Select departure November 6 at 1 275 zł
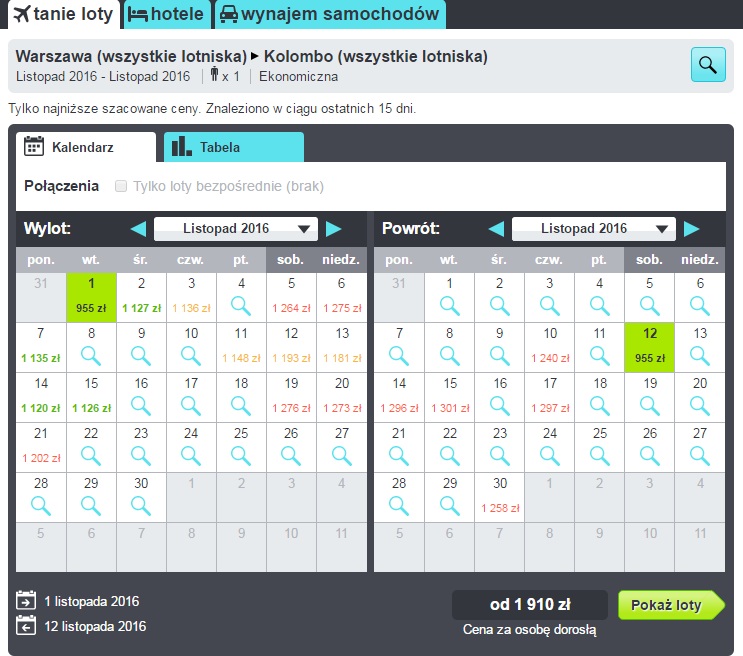This screenshot has width=743, height=656. 342,297
